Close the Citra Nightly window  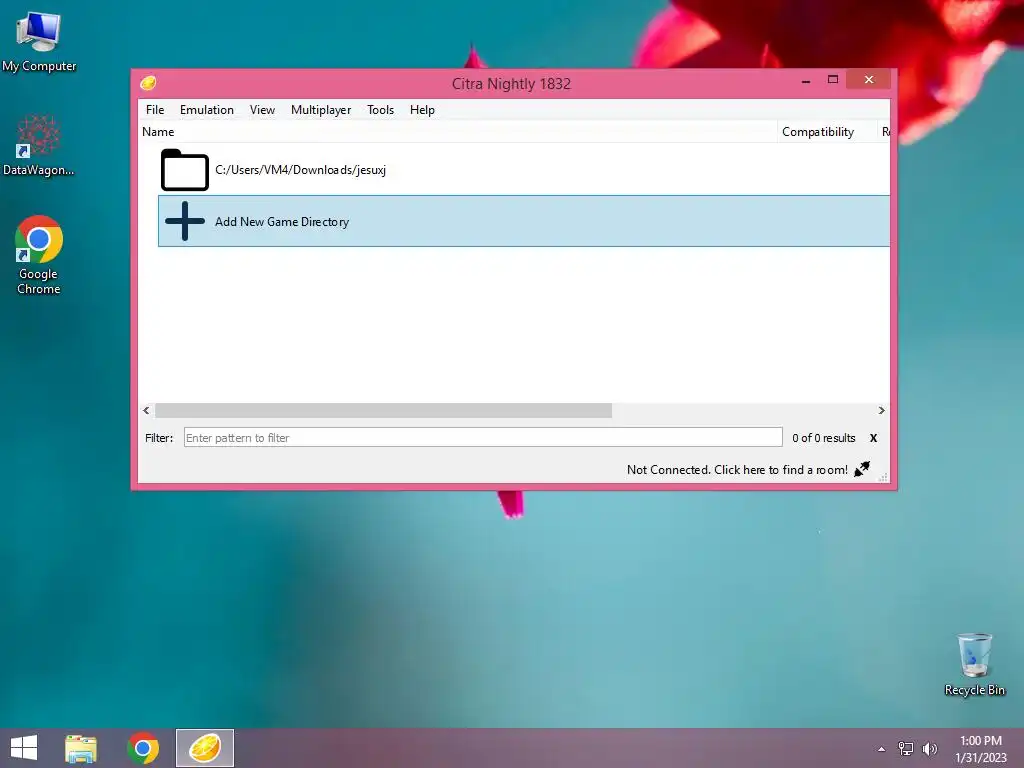pos(869,80)
